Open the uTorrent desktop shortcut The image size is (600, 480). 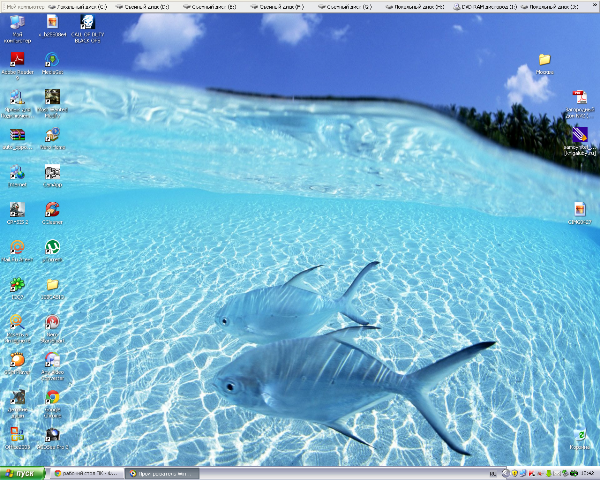pos(52,247)
